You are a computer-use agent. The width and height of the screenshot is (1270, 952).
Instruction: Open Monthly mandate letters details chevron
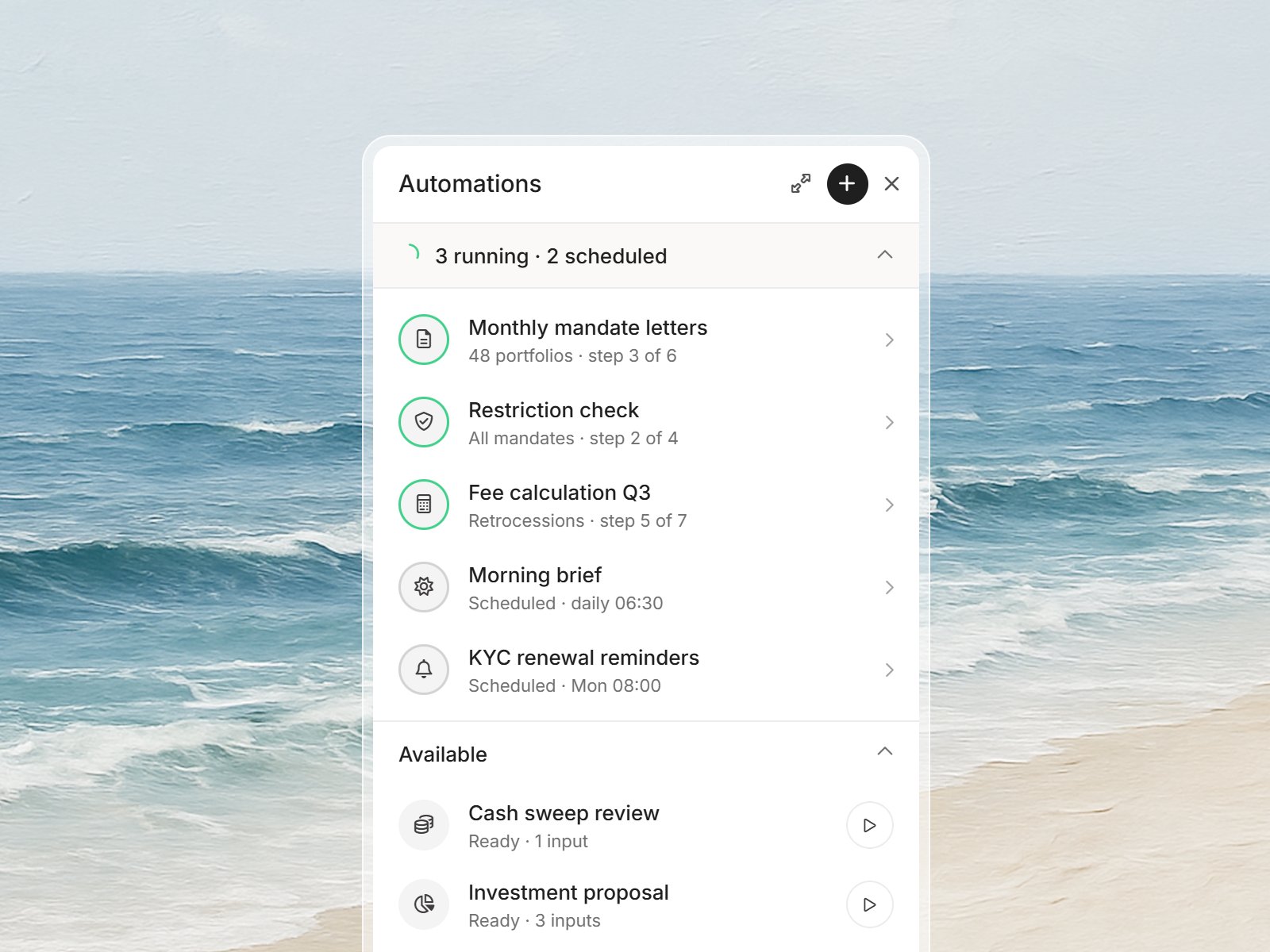tap(889, 340)
